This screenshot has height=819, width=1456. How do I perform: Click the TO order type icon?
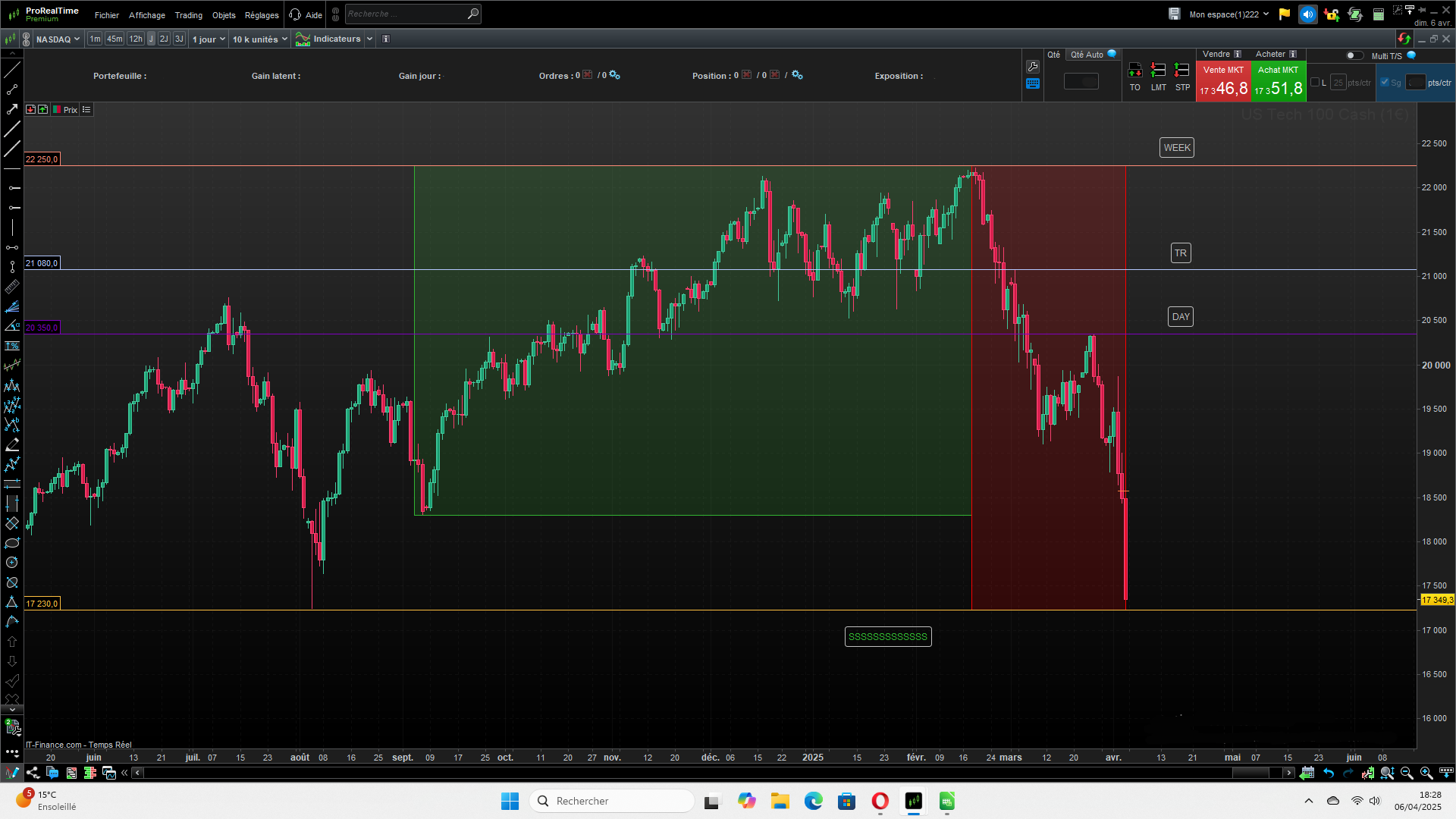[1134, 71]
